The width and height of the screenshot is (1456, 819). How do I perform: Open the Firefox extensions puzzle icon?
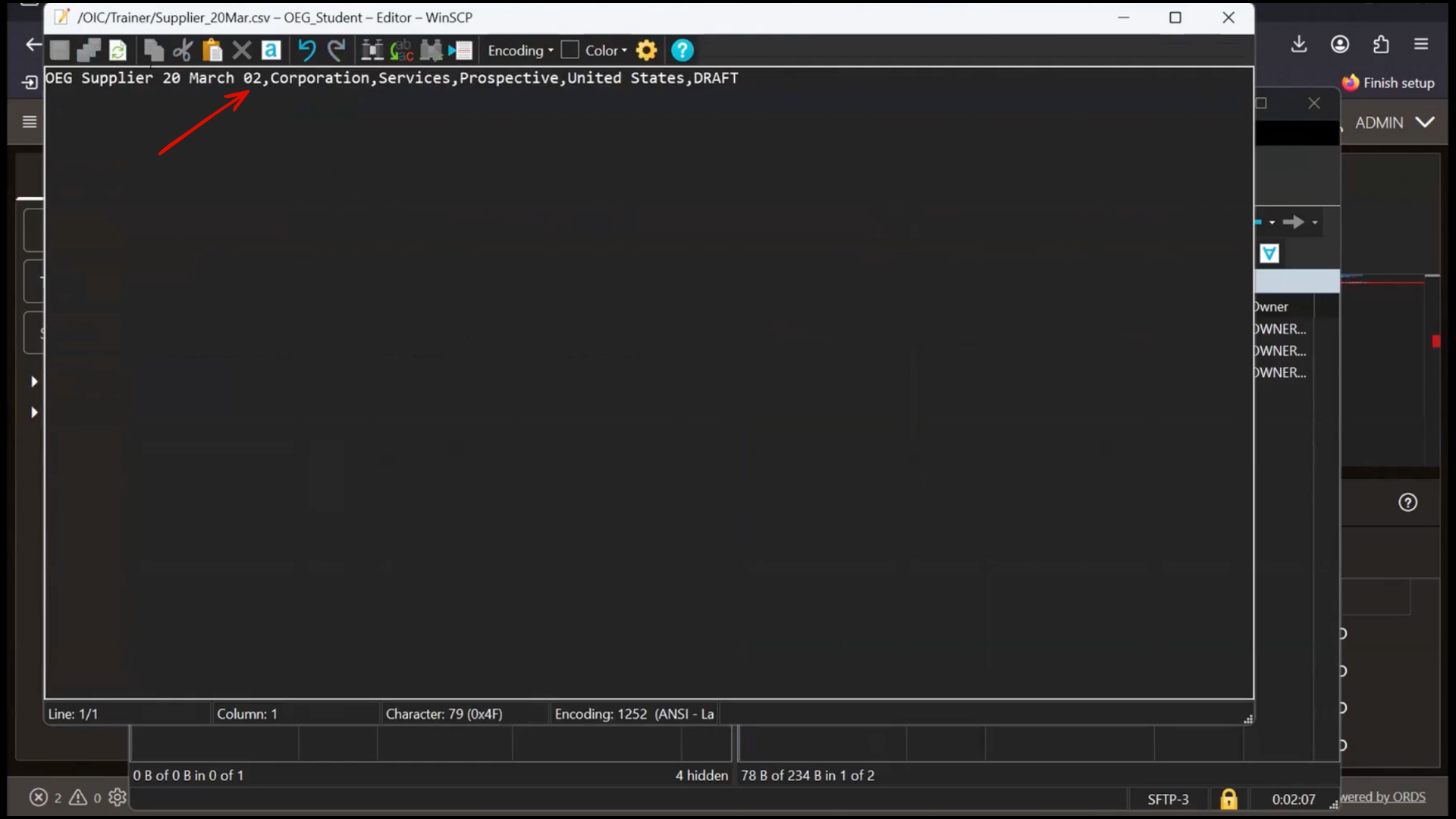click(x=1381, y=44)
